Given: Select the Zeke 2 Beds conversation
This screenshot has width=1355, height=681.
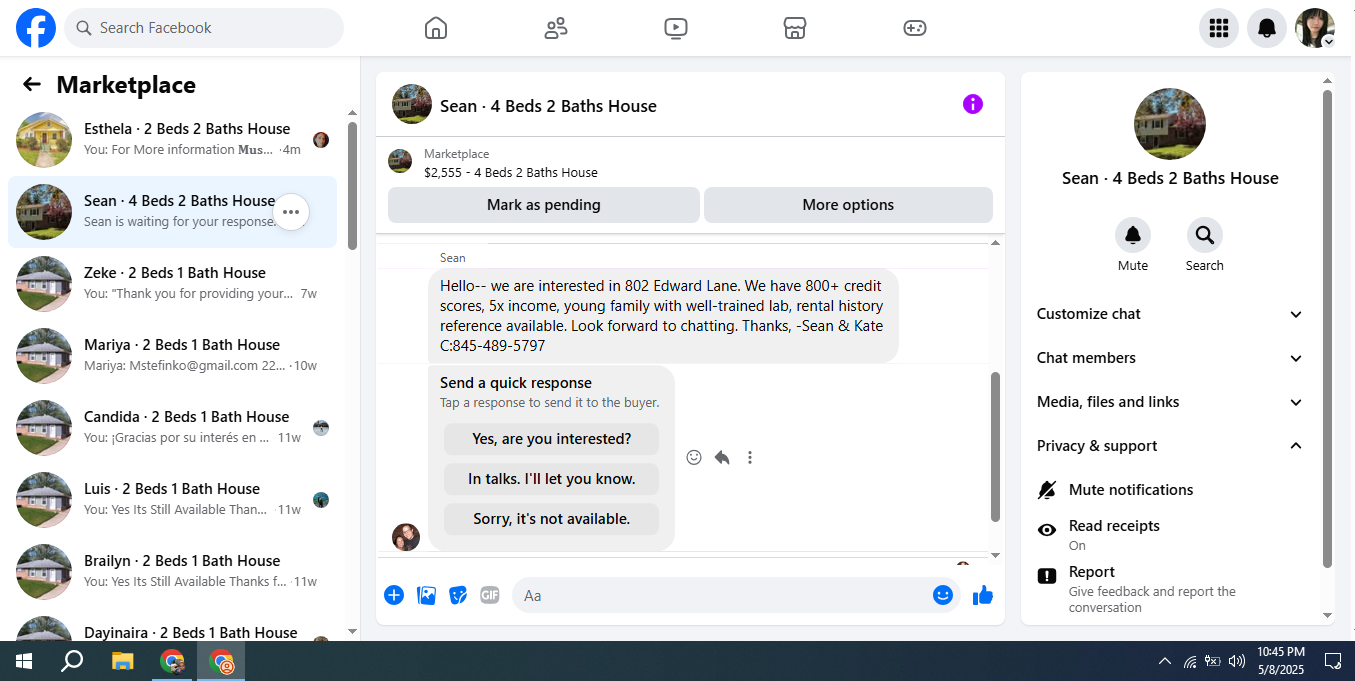Looking at the screenshot, I should coord(172,284).
